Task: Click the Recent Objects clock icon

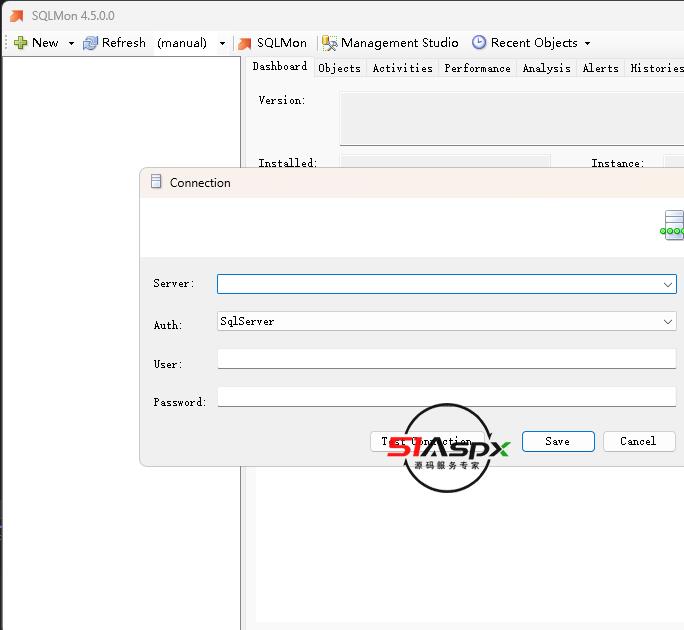Action: (x=479, y=43)
